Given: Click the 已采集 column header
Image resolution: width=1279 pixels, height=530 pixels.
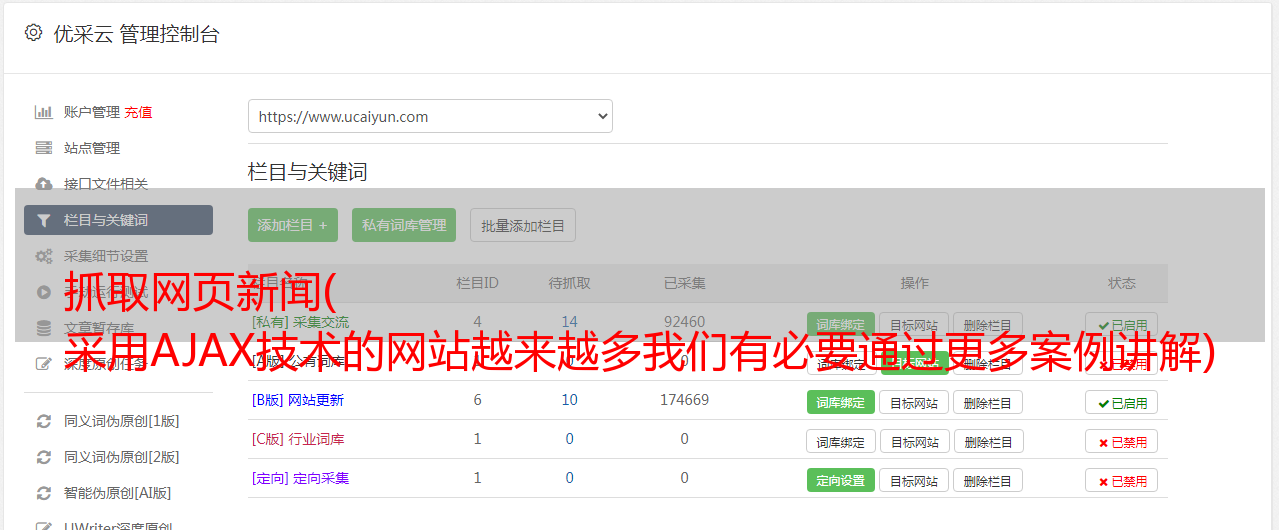Looking at the screenshot, I should pos(685,283).
